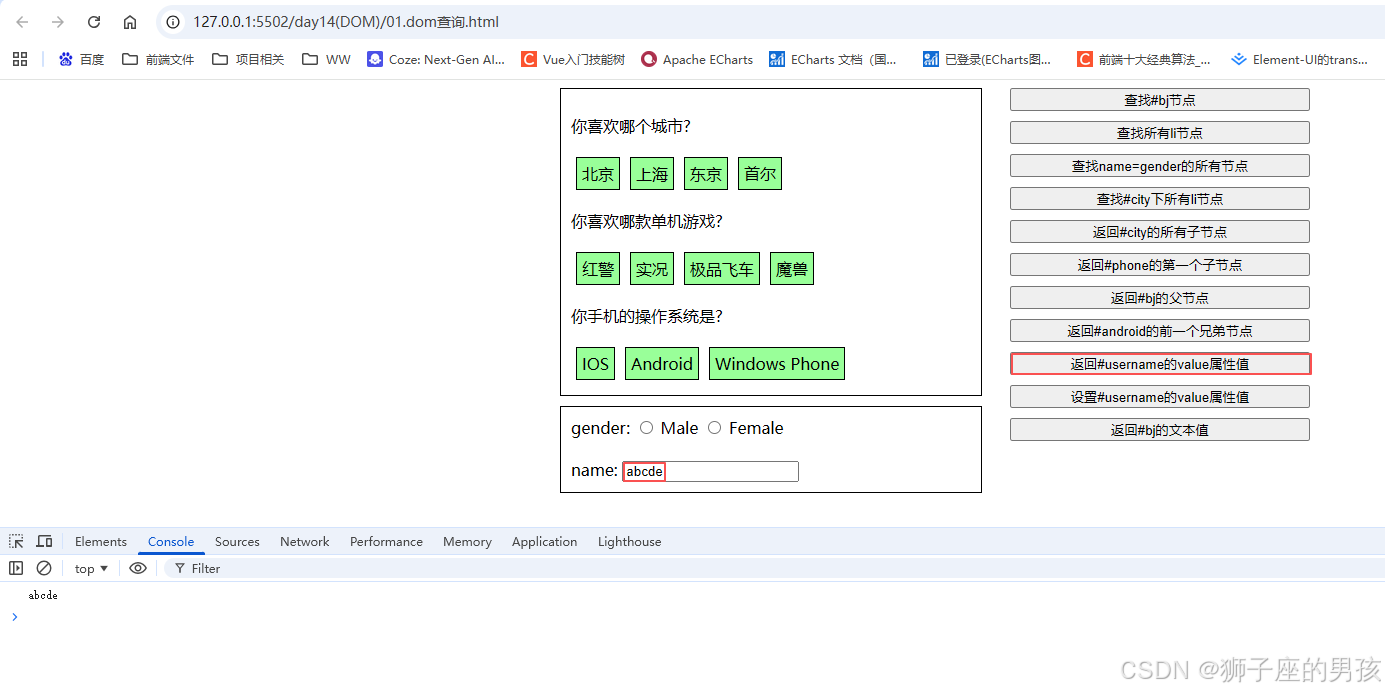The image size is (1385, 693).
Task: Click the 首尔 city item
Action: [760, 174]
